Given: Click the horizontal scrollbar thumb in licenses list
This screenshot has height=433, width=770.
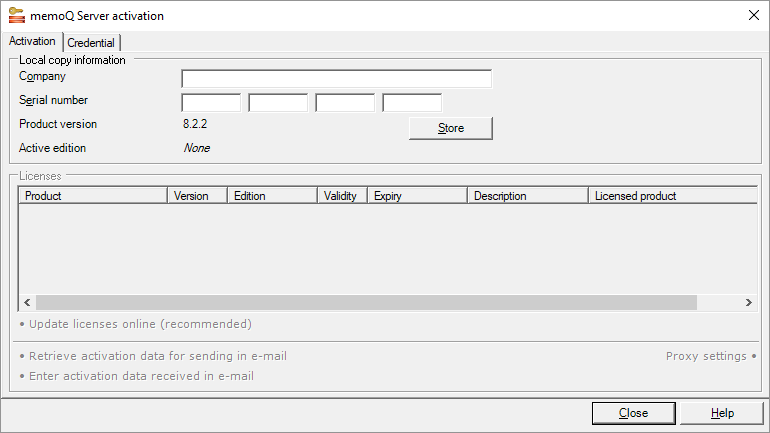Looking at the screenshot, I should point(366,302).
